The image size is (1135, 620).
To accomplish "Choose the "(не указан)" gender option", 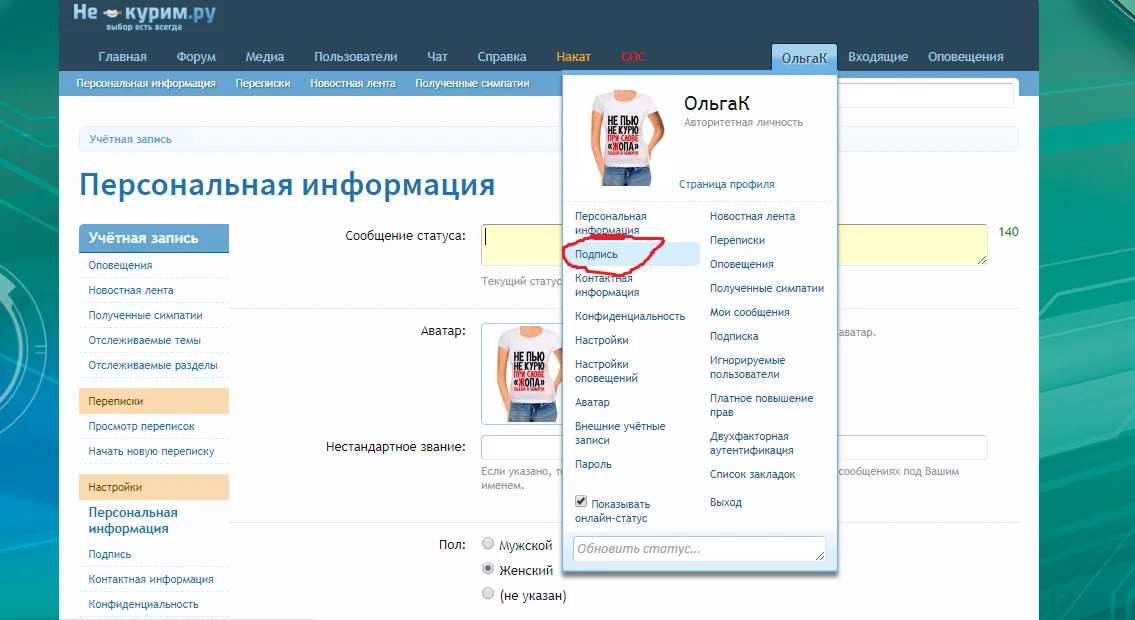I will [x=487, y=594].
